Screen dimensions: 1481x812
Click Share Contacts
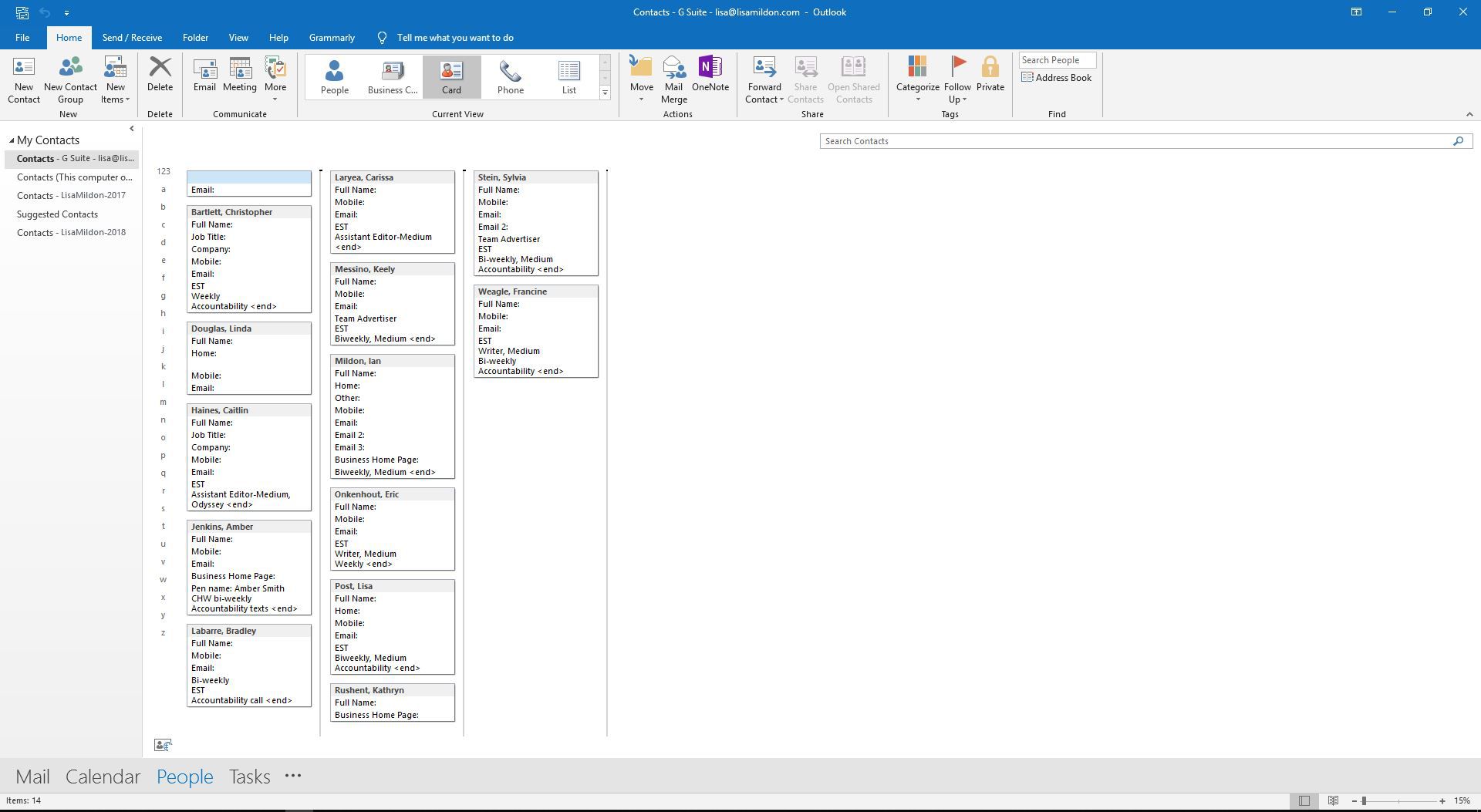click(x=805, y=79)
